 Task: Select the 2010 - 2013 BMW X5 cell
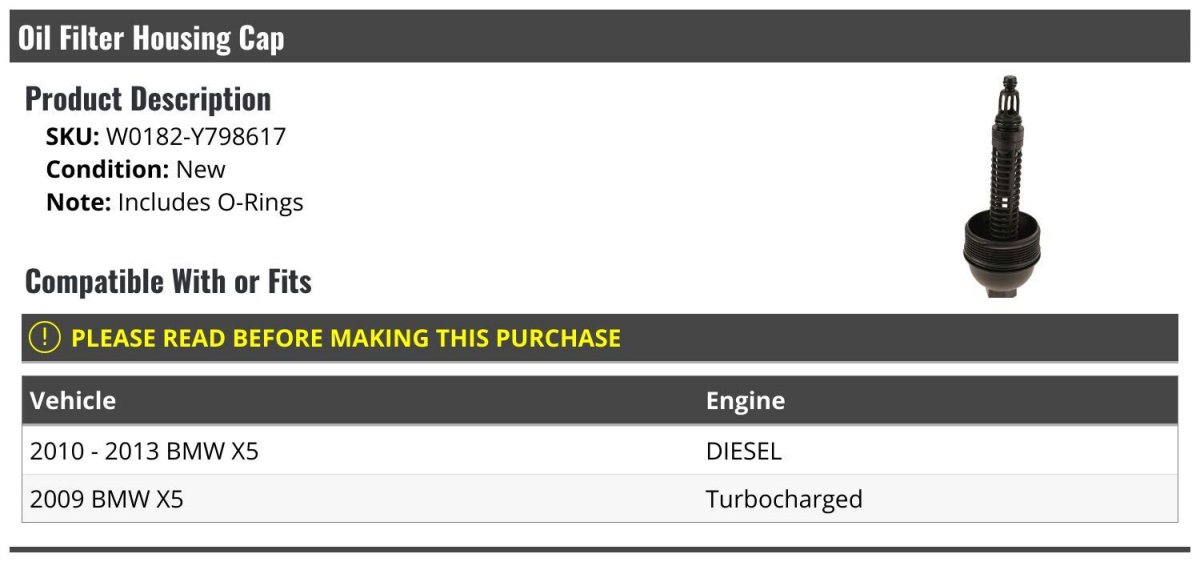pyautogui.click(x=144, y=451)
